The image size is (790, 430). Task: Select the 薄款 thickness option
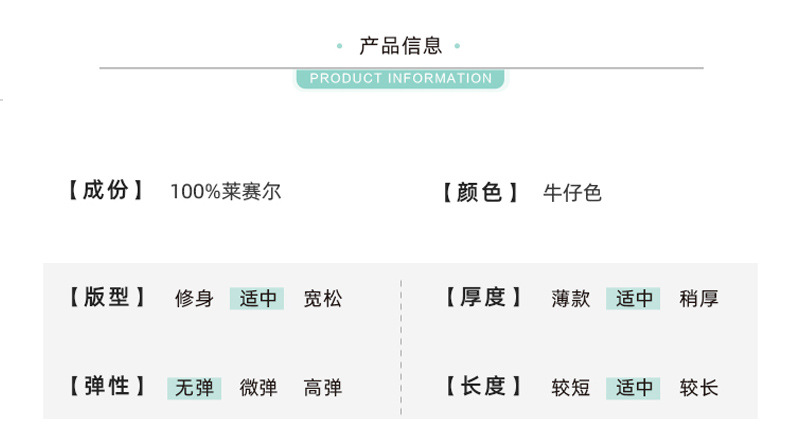point(570,298)
